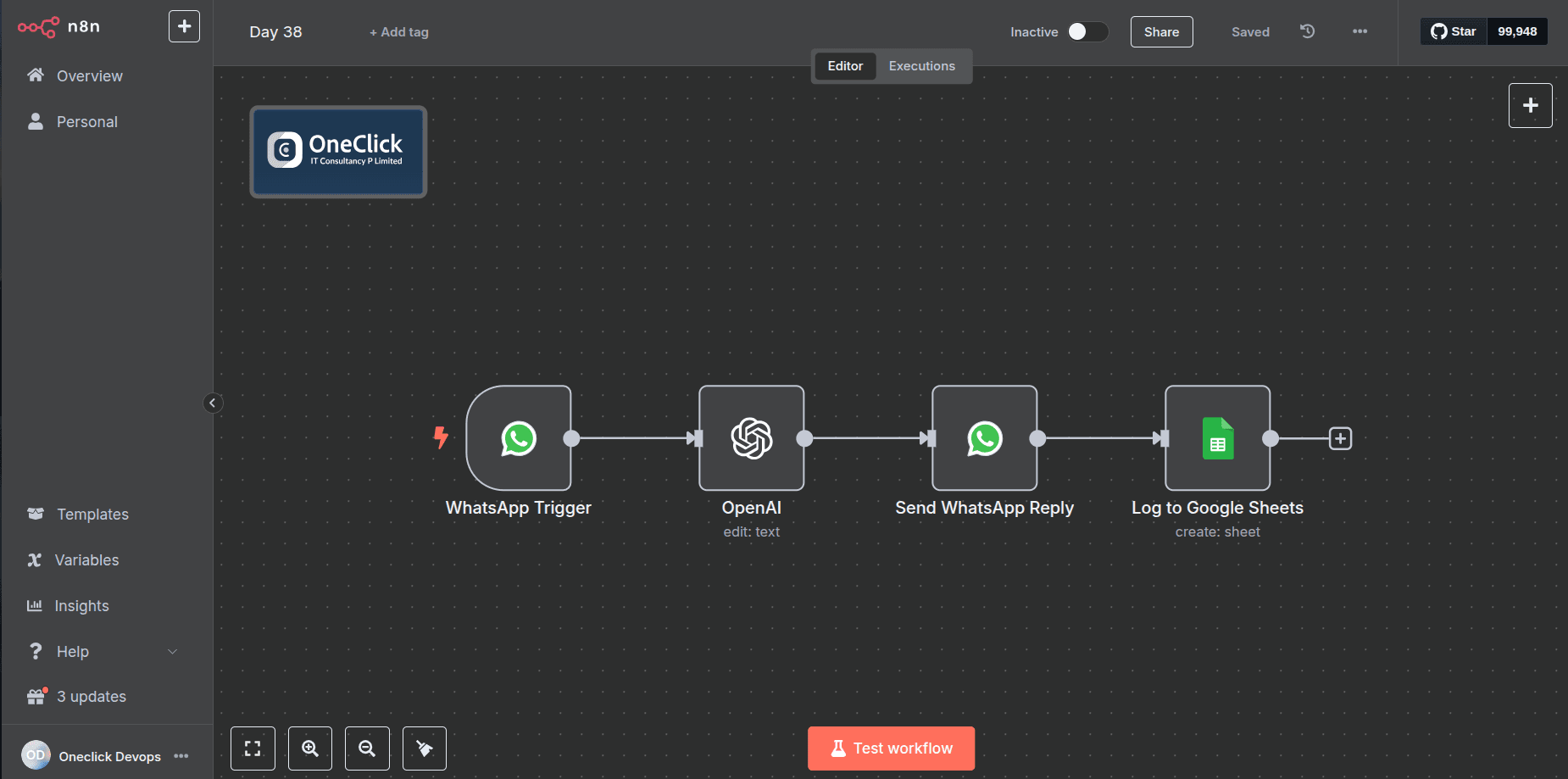
Task: Click the n8n logo in sidebar
Action: 59,27
